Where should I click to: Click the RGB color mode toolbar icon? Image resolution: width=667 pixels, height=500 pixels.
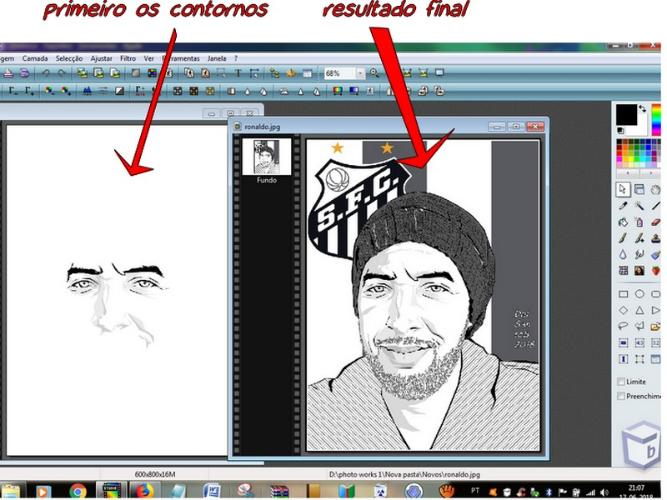[x=152, y=73]
